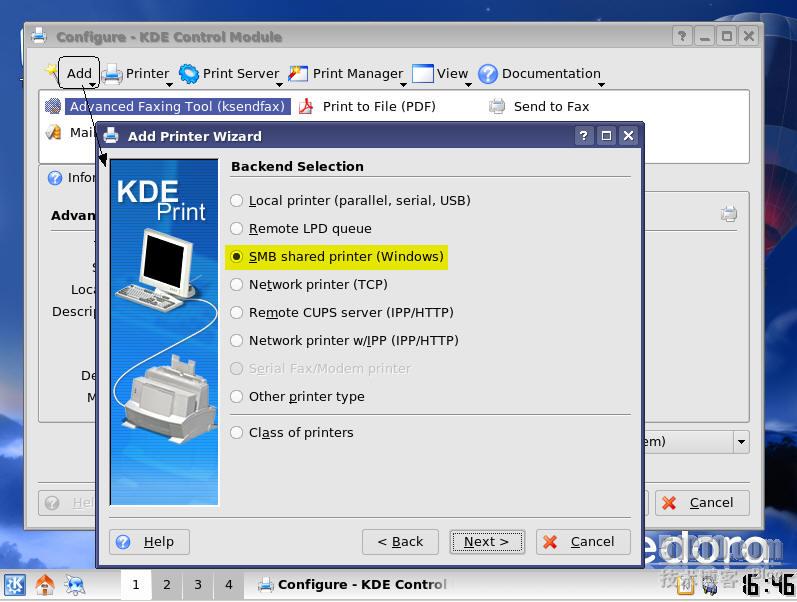The height and width of the screenshot is (602, 797).
Task: Click the Mail printer icon in list
Action: pos(53,133)
